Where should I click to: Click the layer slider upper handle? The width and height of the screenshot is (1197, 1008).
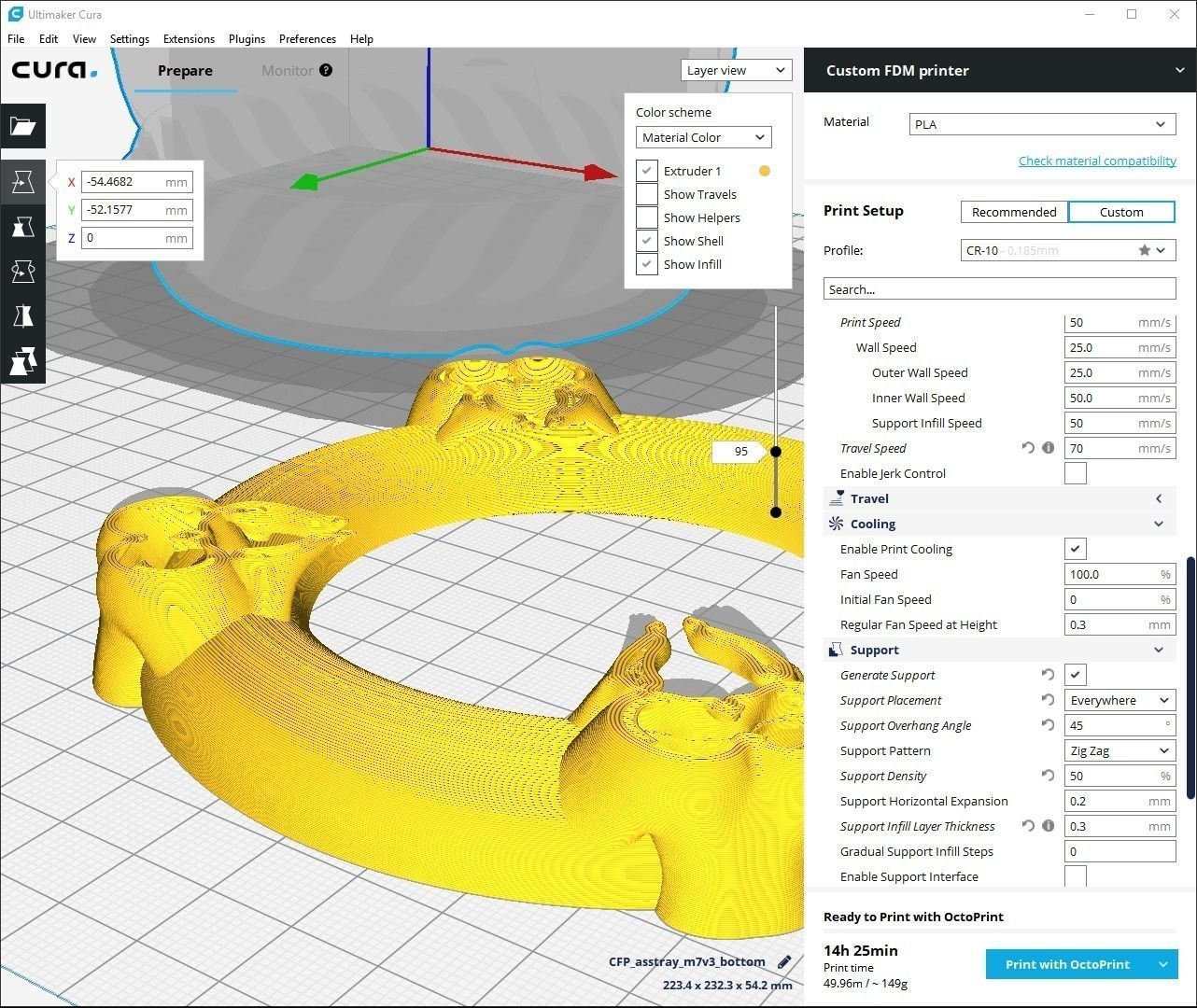[x=776, y=451]
